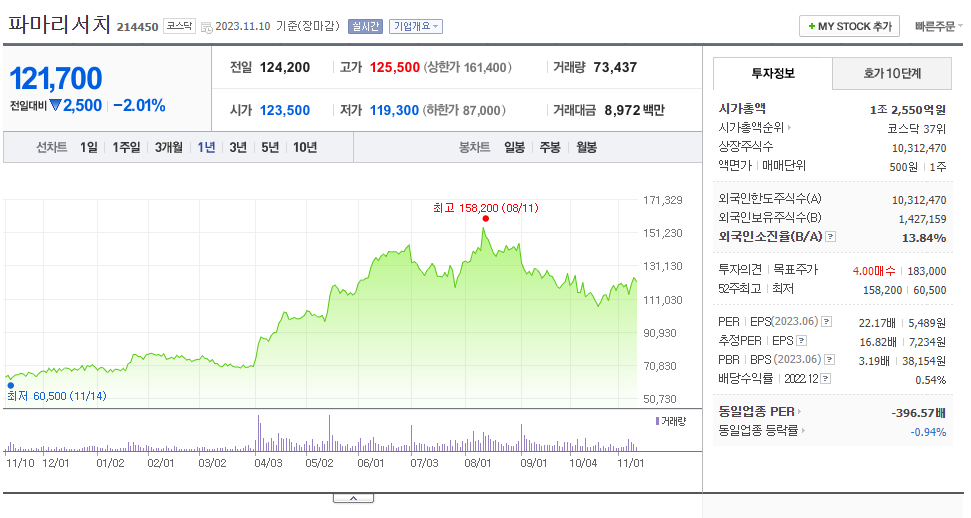Viewport: 971px width, 518px height.
Task: Open the 기업개요 dropdown
Action: point(416,27)
